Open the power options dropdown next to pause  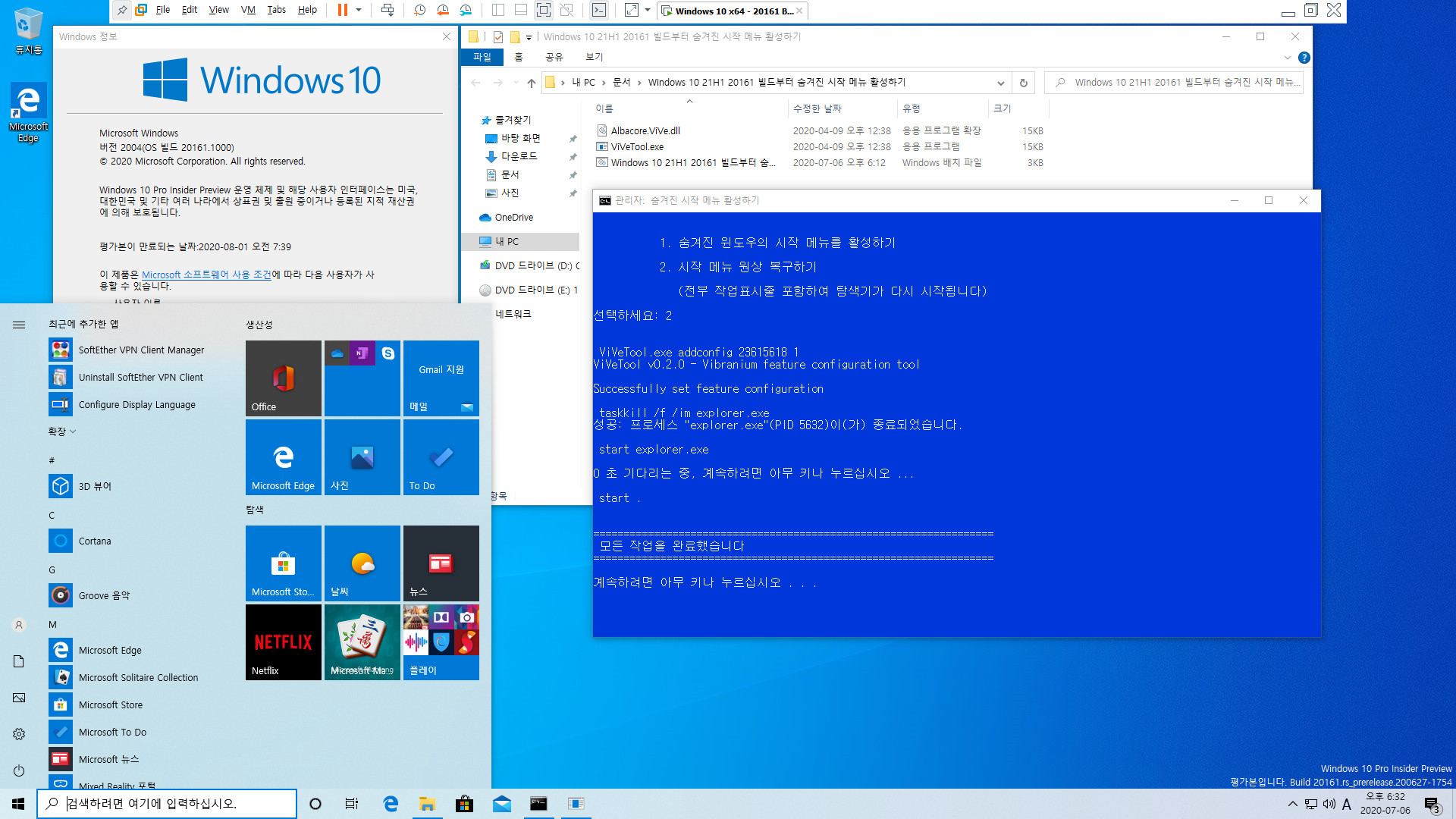click(359, 10)
